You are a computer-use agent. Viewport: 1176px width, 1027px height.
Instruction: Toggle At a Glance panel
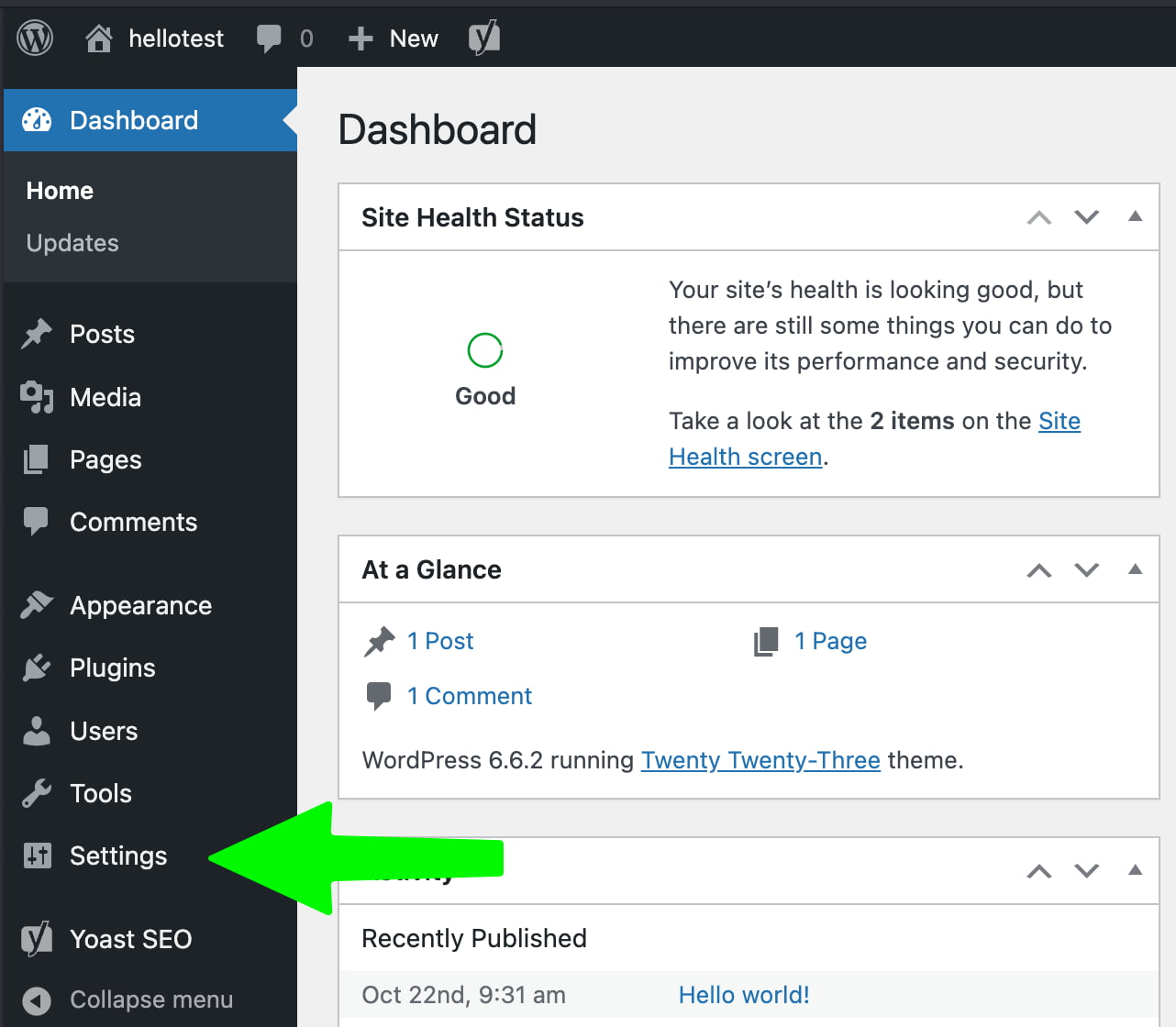coord(1135,569)
